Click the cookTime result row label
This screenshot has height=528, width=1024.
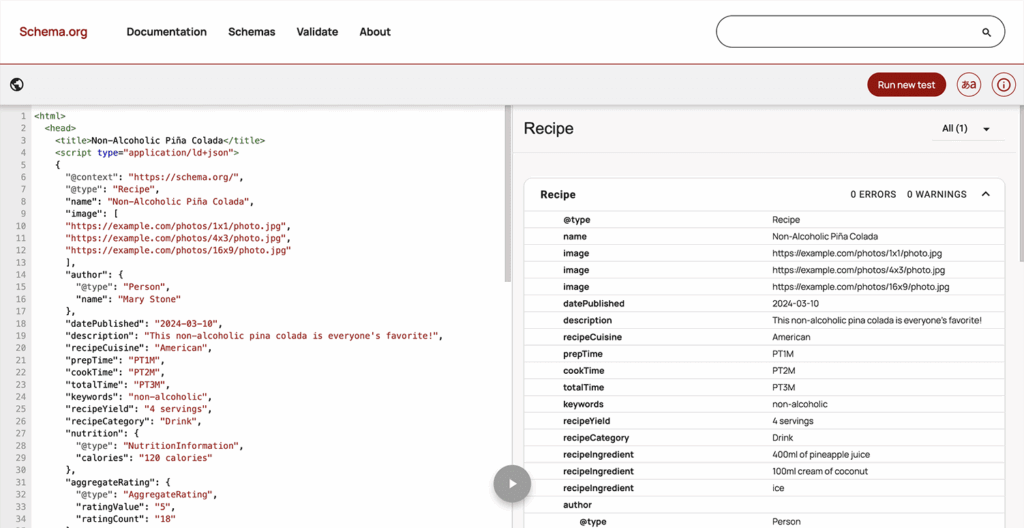click(583, 371)
